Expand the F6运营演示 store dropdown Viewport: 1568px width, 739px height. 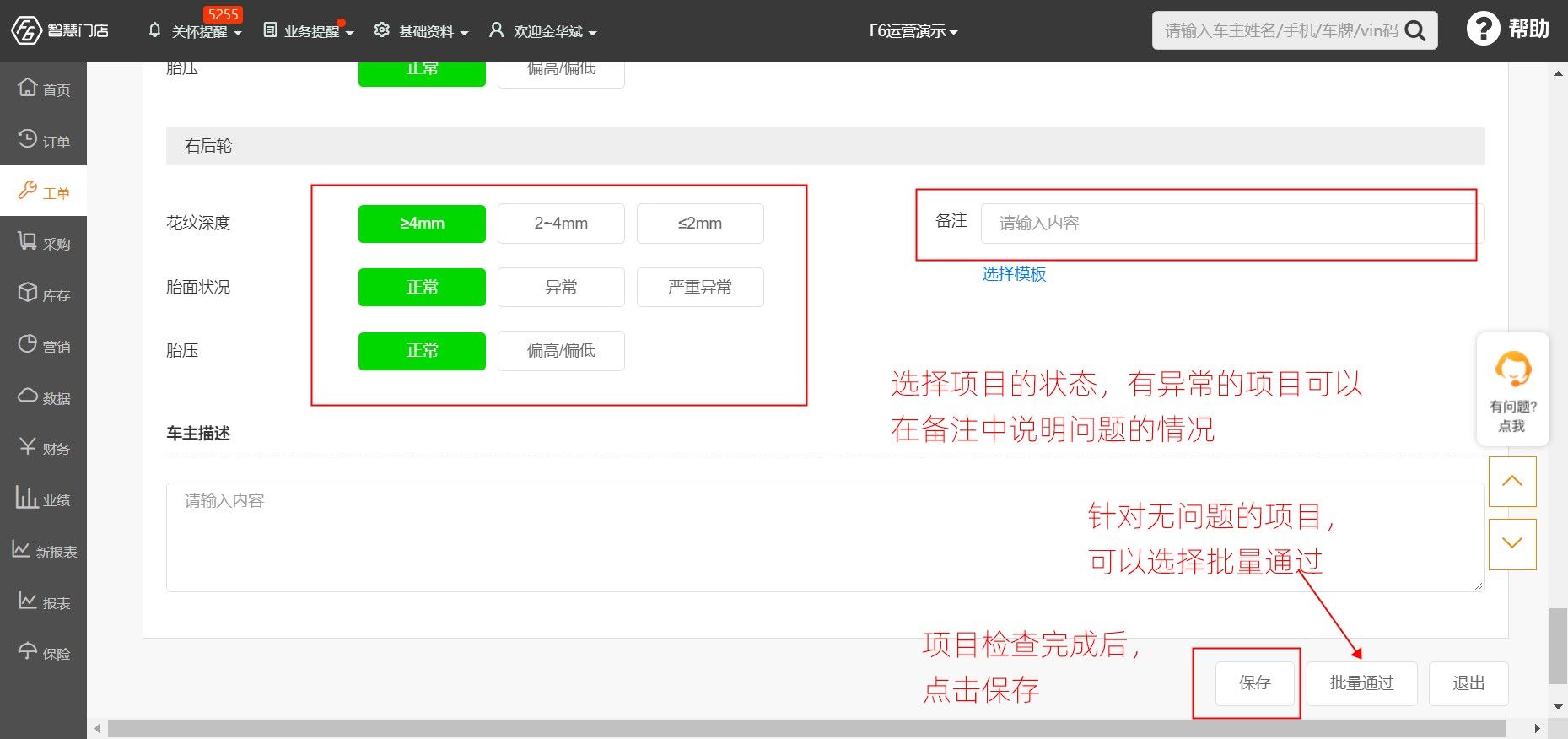[x=913, y=31]
